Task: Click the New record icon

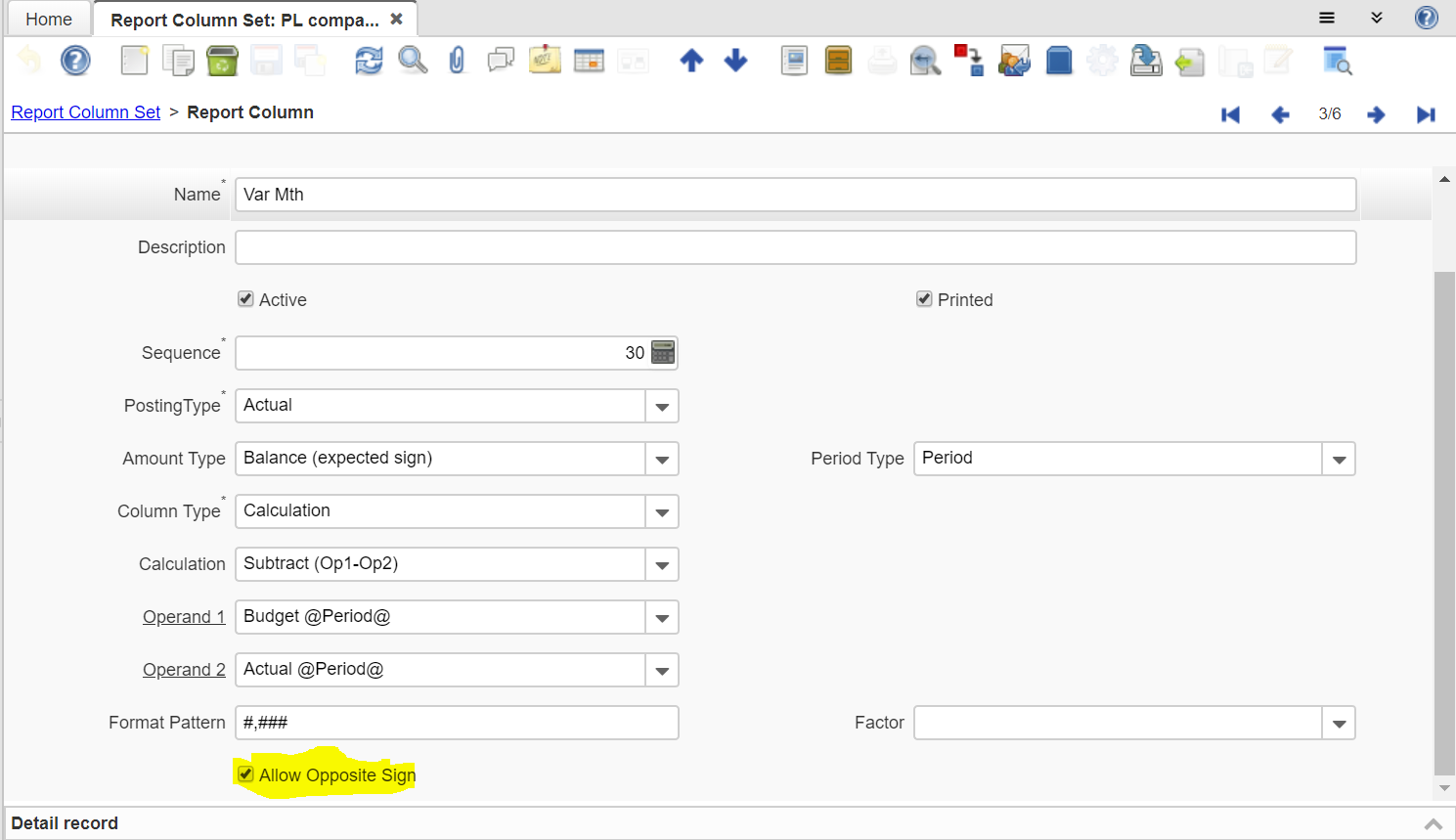Action: pos(134,61)
